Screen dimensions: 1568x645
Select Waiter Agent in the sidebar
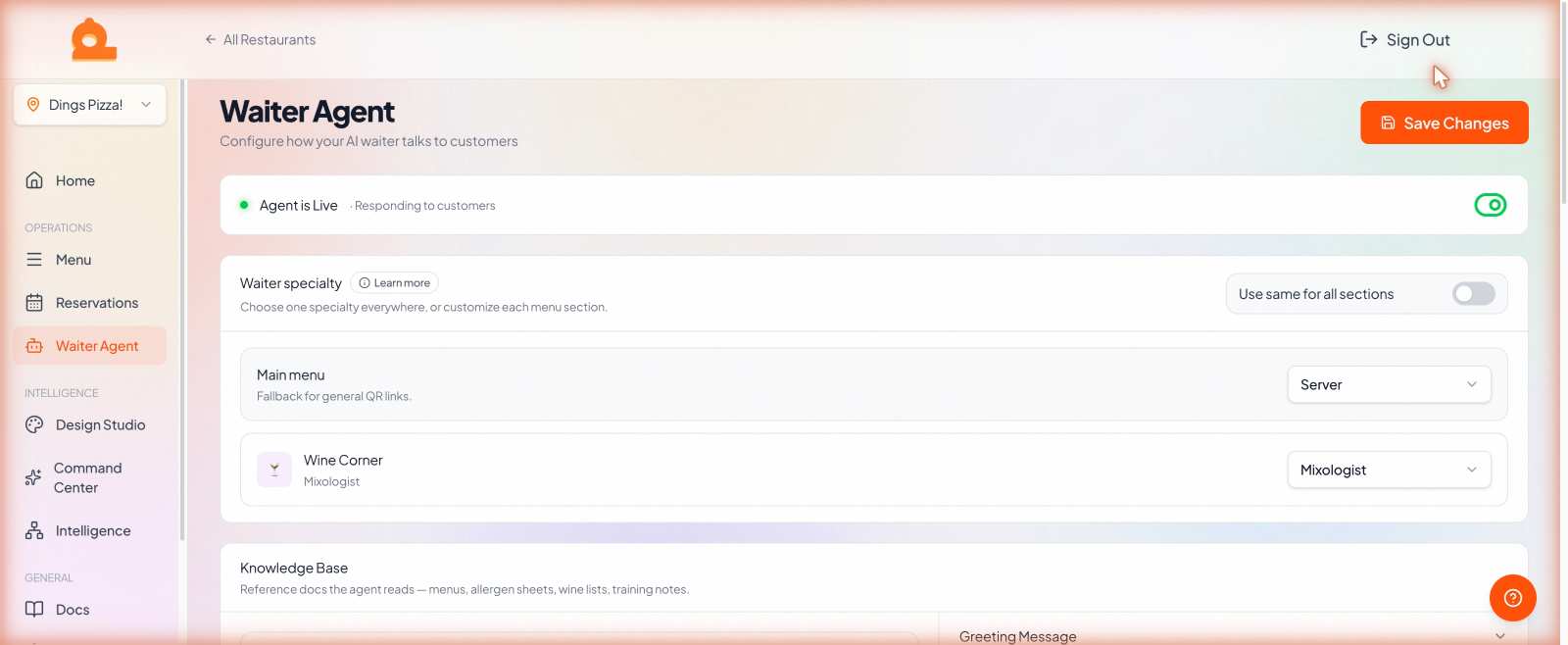(x=89, y=346)
